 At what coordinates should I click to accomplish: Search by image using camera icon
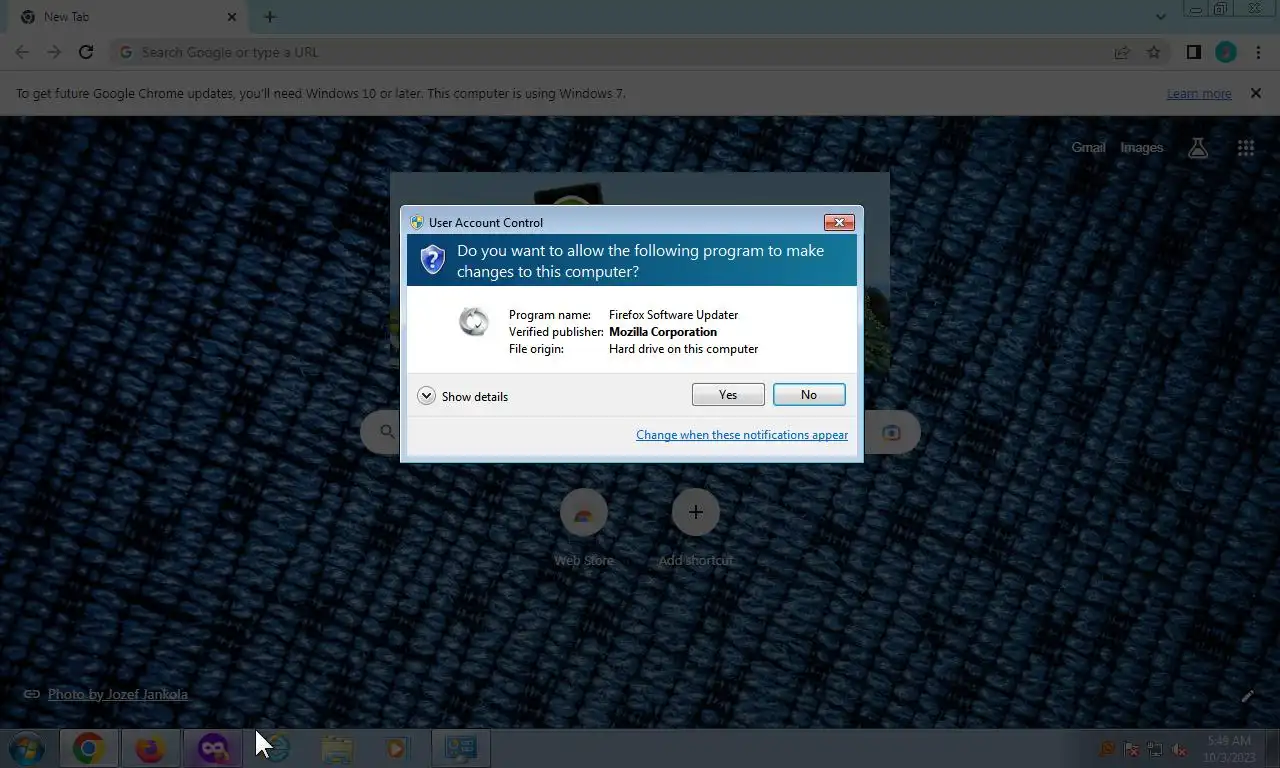pos(891,432)
